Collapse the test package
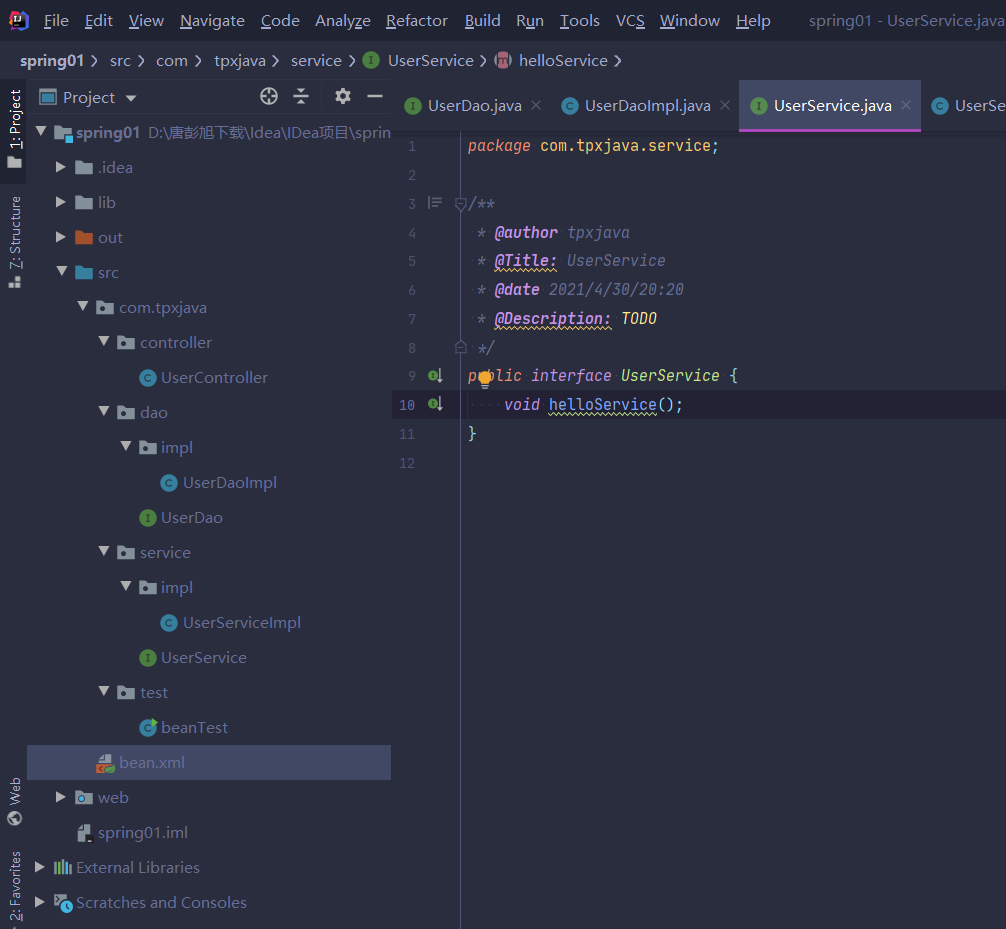 (104, 691)
